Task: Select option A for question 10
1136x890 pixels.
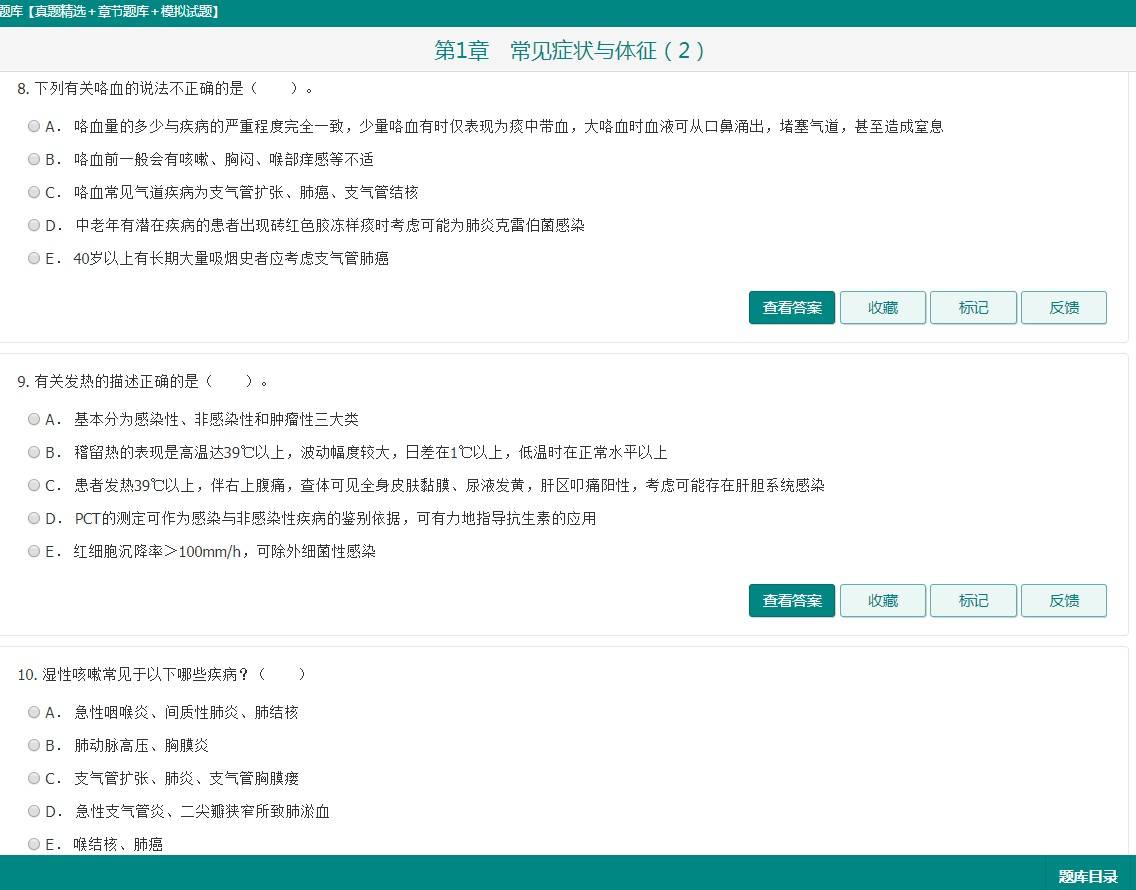Action: (34, 713)
